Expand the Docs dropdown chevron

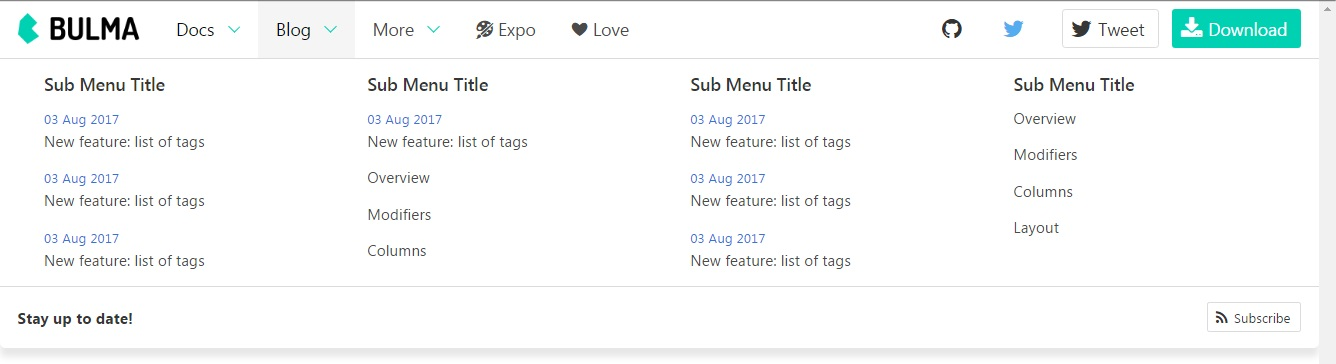click(234, 30)
